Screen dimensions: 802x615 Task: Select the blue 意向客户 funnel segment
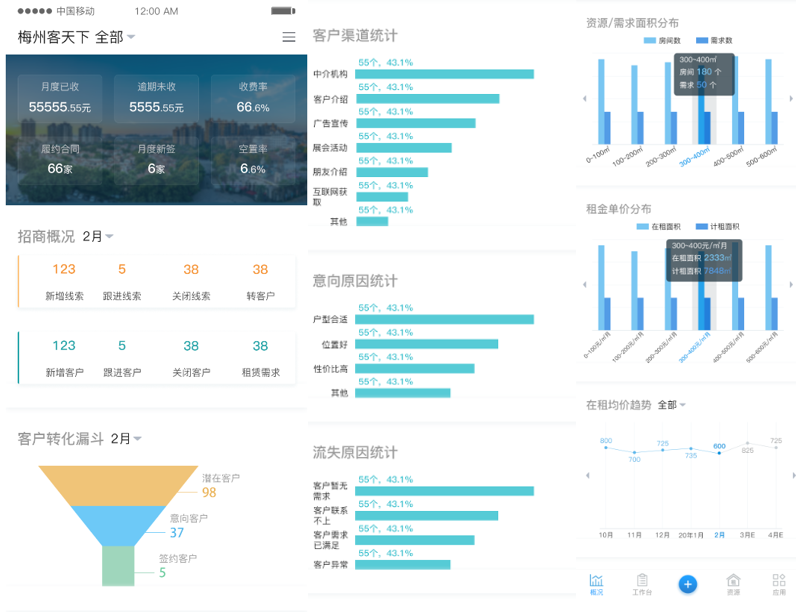point(118,525)
